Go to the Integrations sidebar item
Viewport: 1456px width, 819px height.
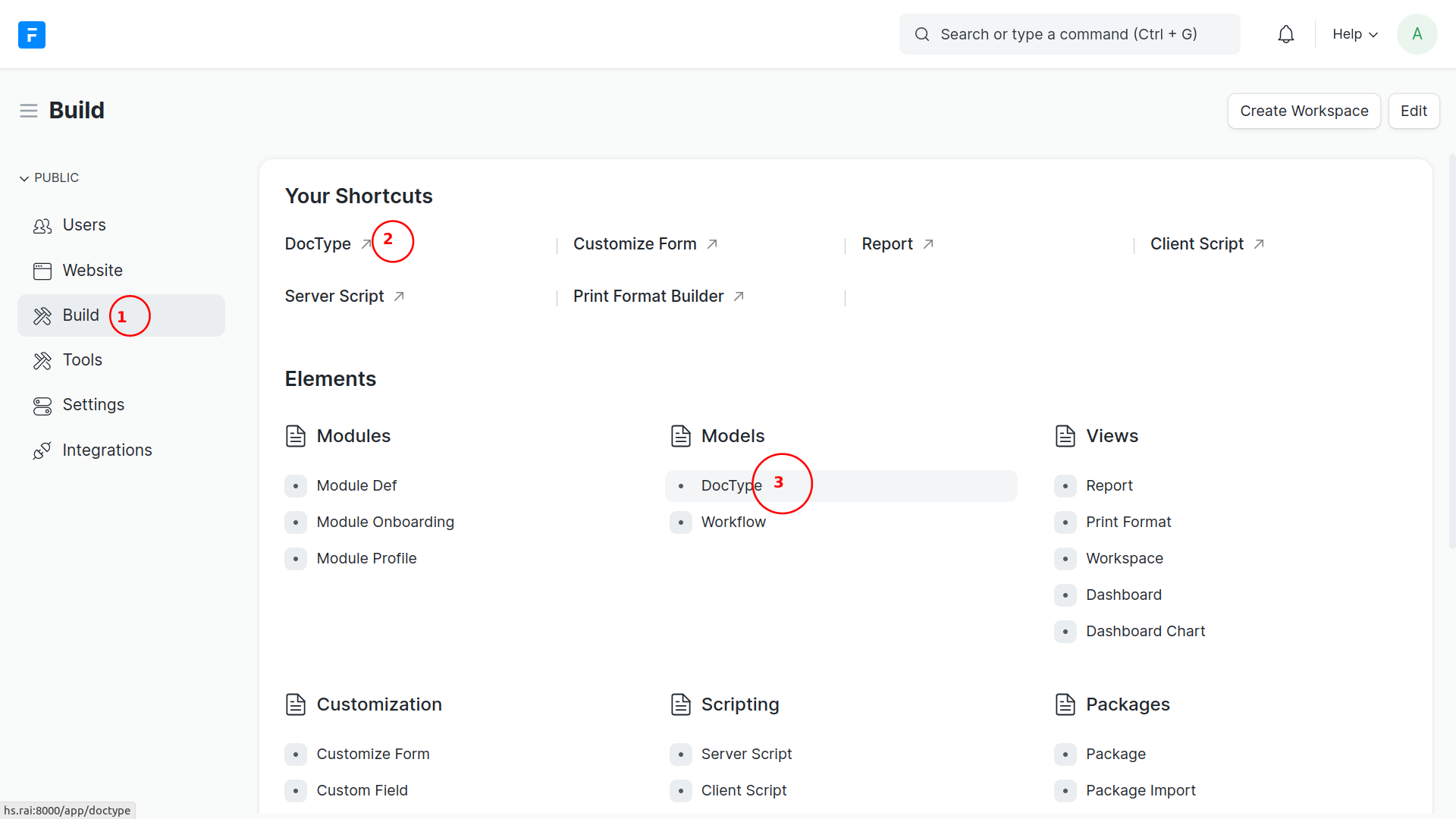pyautogui.click(x=107, y=450)
